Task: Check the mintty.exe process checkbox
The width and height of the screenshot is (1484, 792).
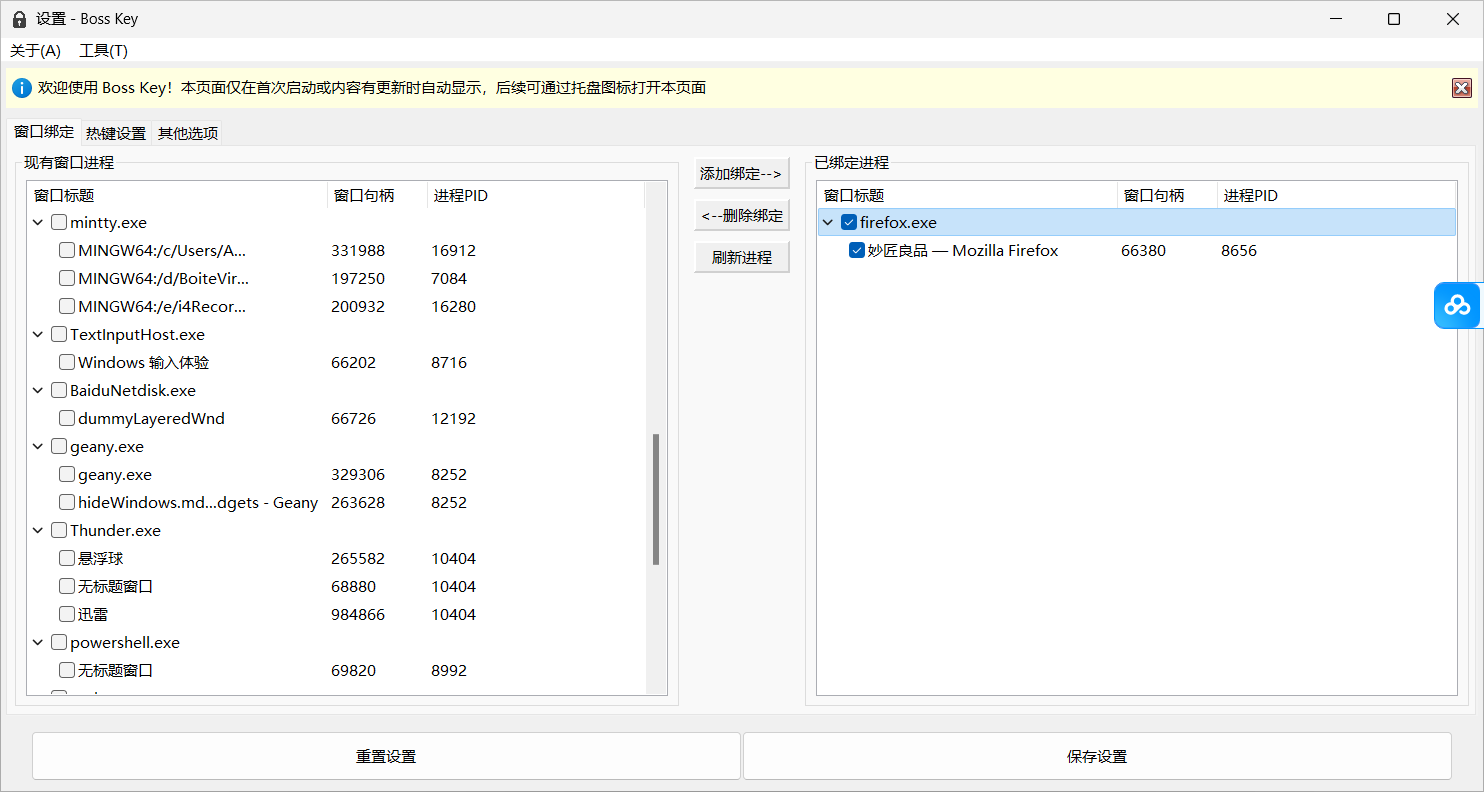Action: click(59, 222)
